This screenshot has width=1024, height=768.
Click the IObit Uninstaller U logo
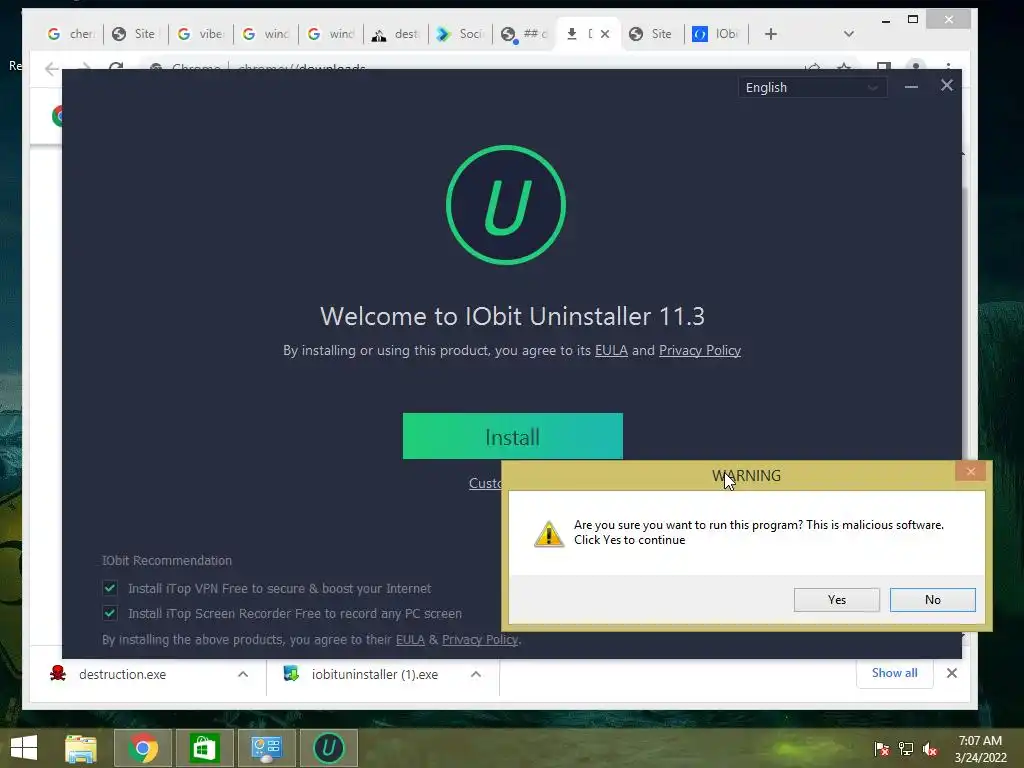point(505,205)
